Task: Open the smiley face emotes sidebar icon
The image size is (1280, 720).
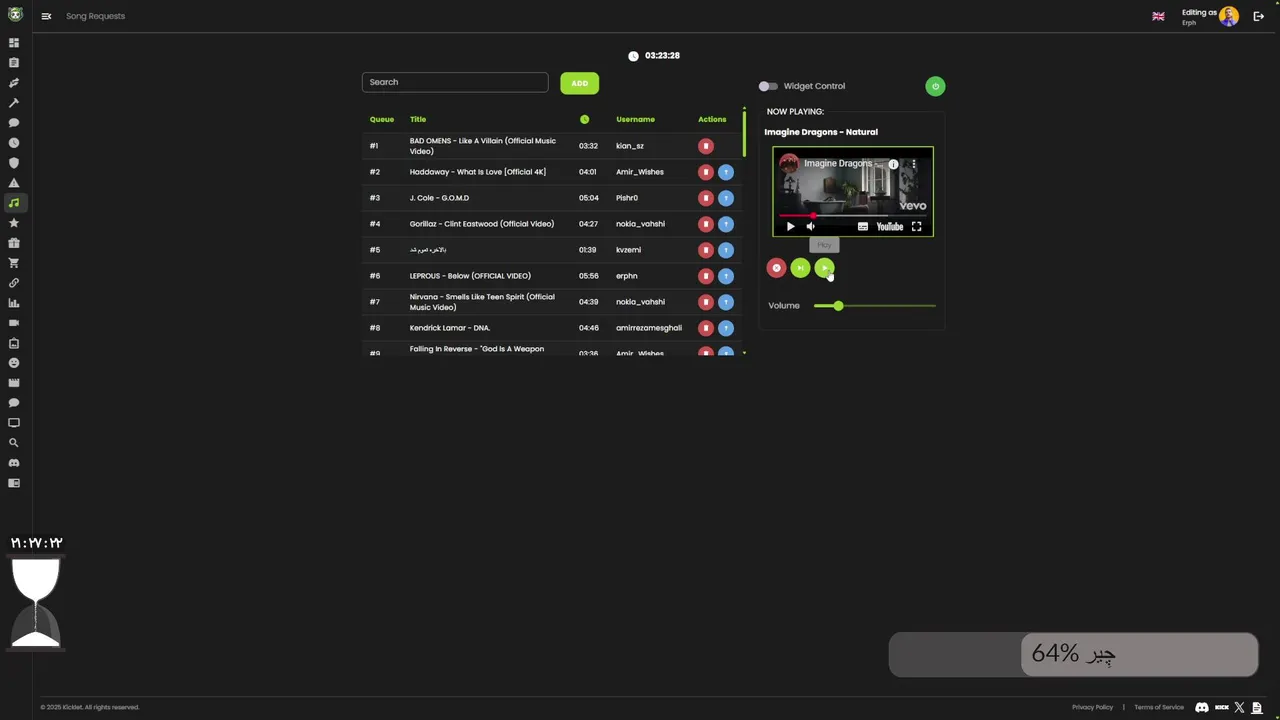Action: tap(14, 363)
